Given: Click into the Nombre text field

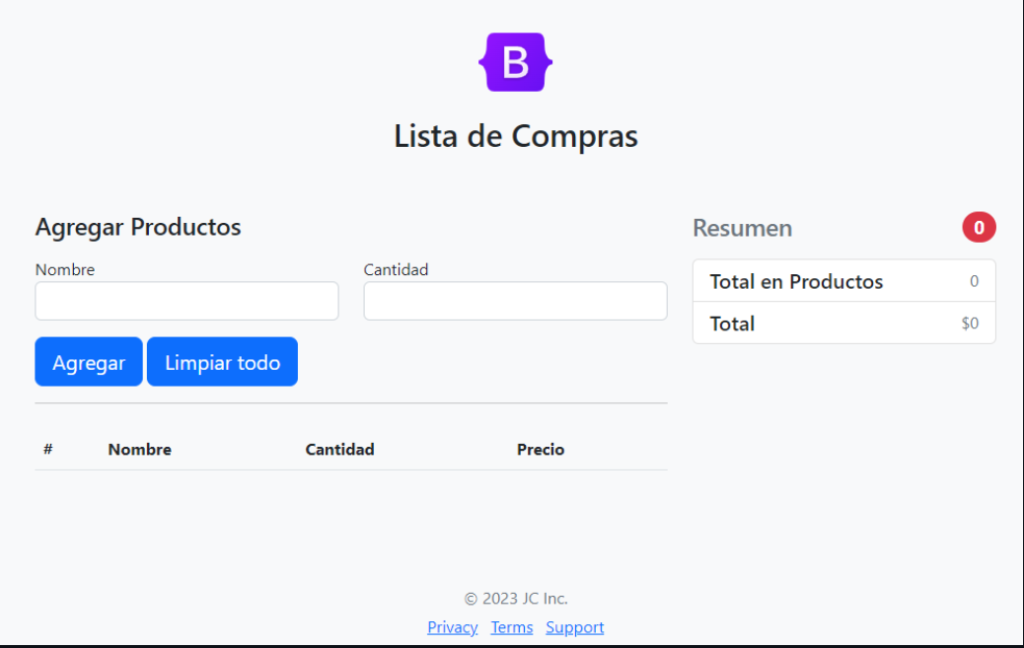Looking at the screenshot, I should 187,301.
